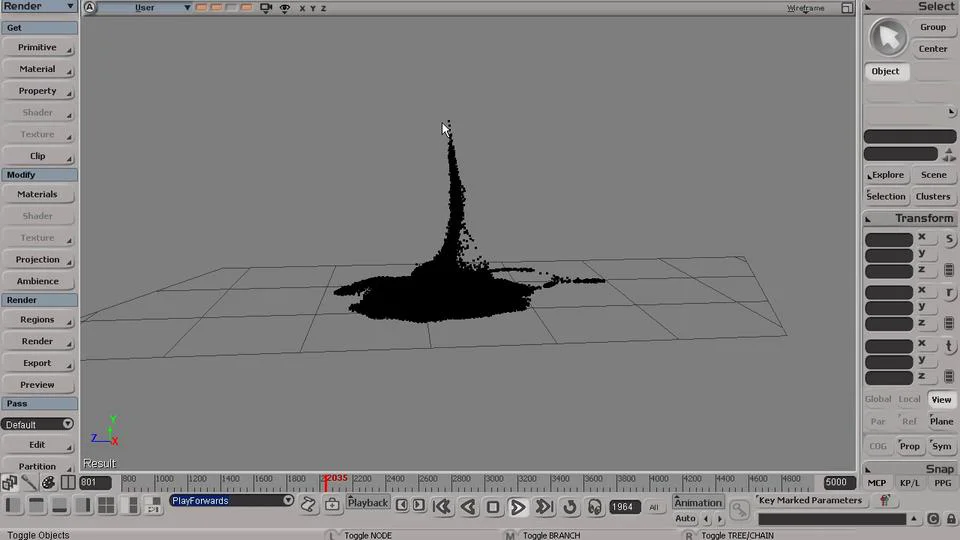Select the object selection arrow tool
This screenshot has width=960, height=540.
tap(888, 37)
